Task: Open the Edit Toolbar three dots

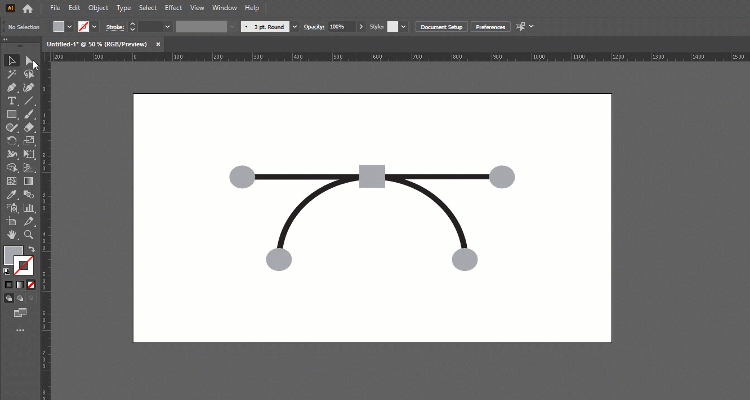Action: (x=20, y=329)
